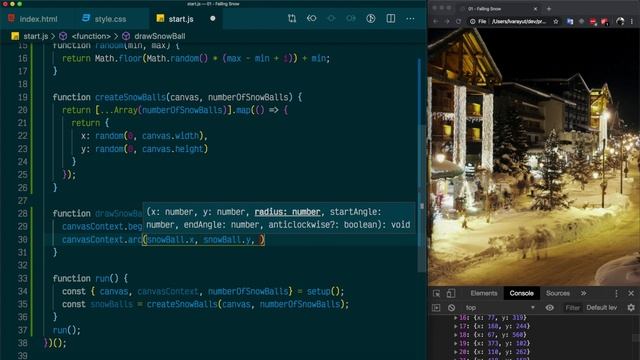The width and height of the screenshot is (640, 360).
Task: Click the run/timeline circular icon in editor toolbar
Action: coord(371,18)
